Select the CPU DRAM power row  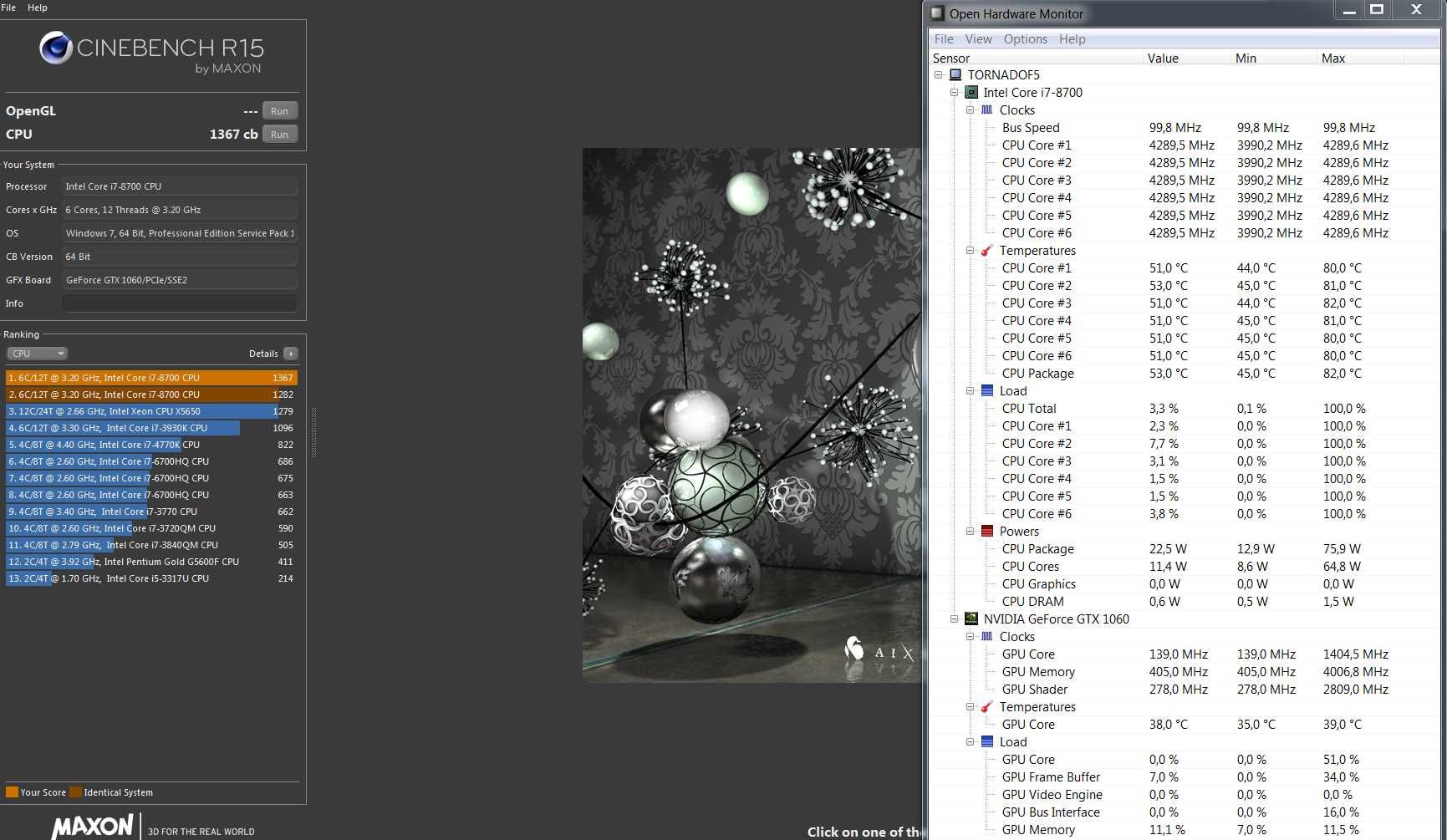(x=1184, y=602)
